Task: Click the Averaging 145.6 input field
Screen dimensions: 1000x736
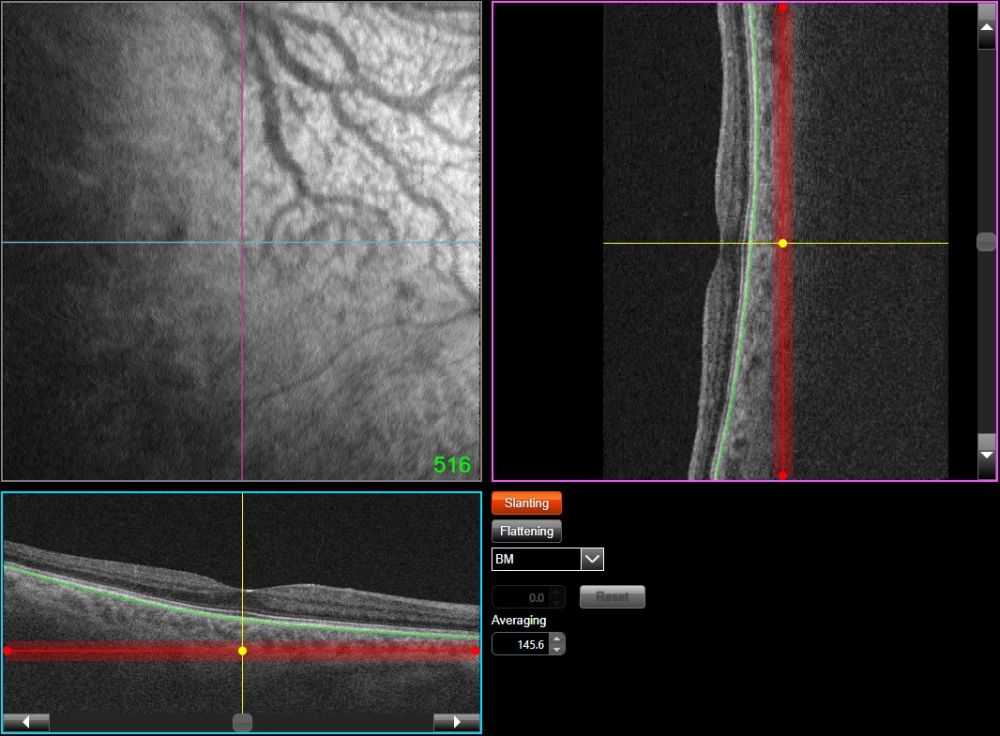Action: (519, 645)
